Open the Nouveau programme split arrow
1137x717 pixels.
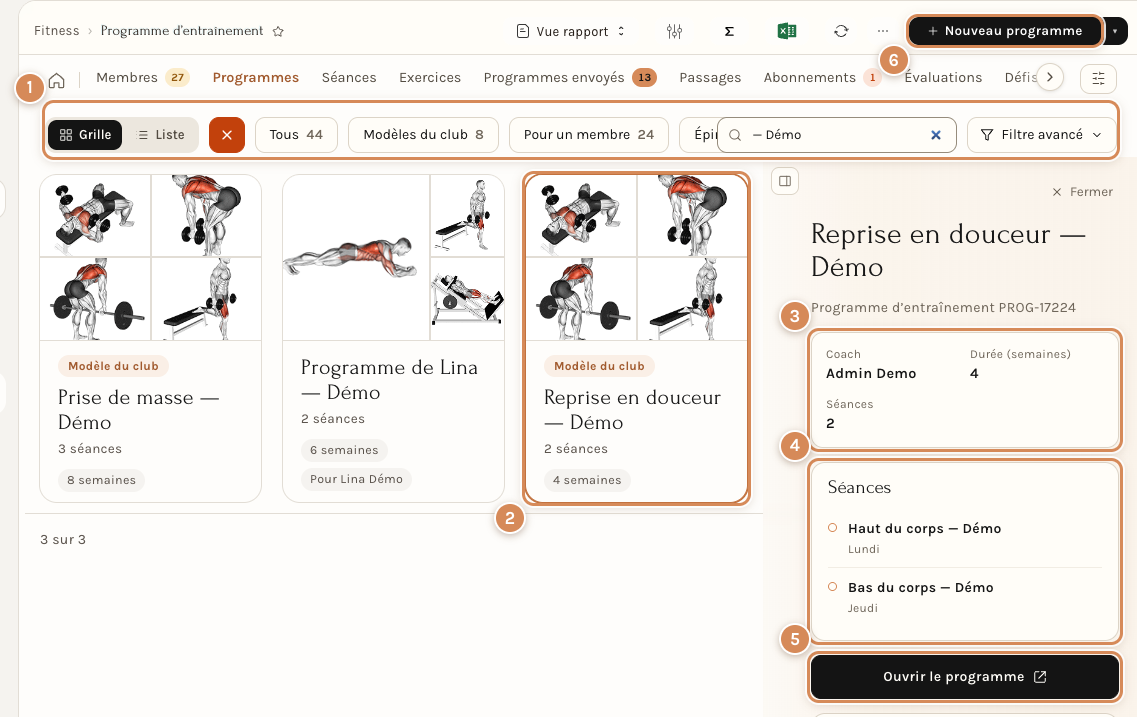(x=1115, y=31)
